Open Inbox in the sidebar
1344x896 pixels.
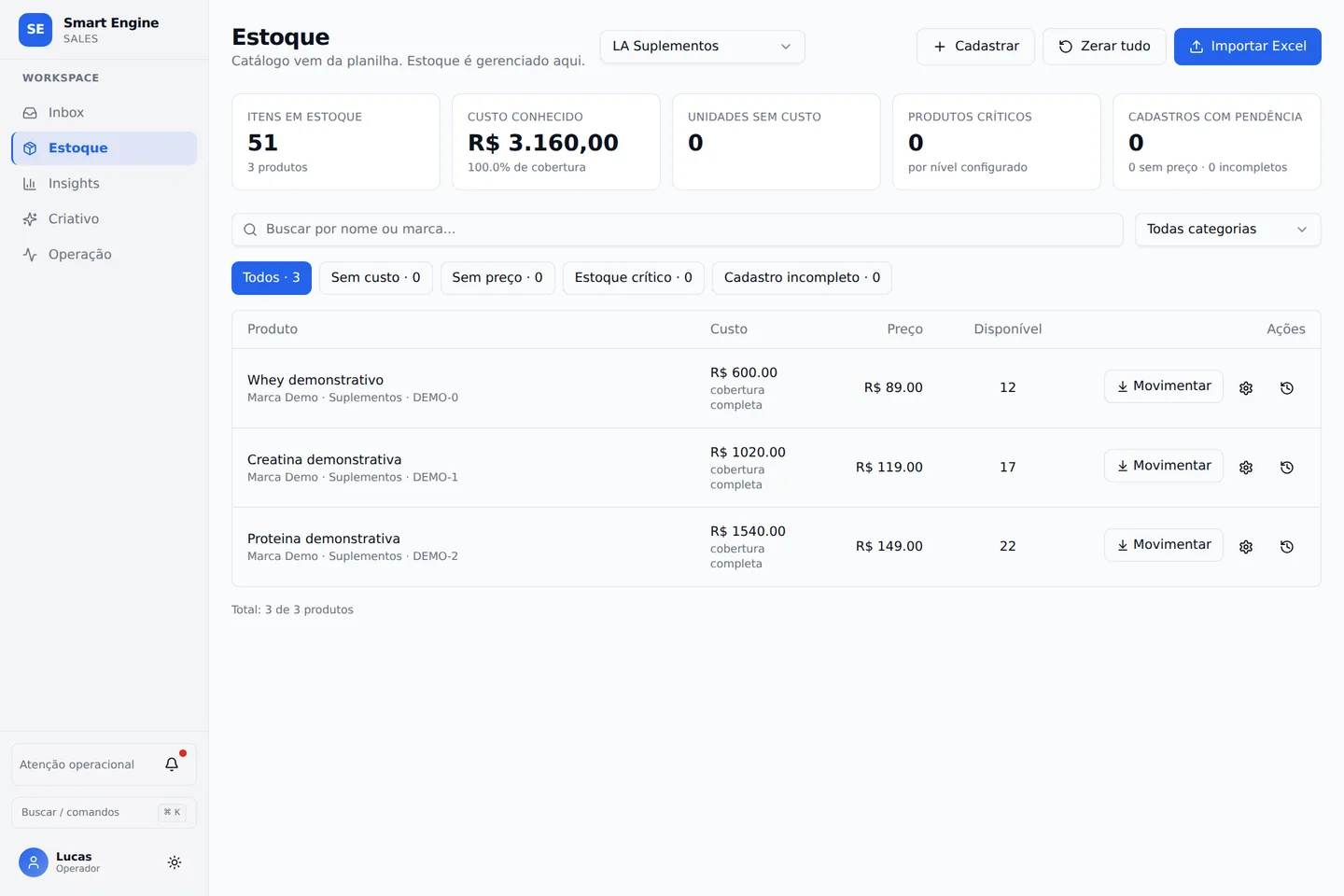click(x=104, y=113)
